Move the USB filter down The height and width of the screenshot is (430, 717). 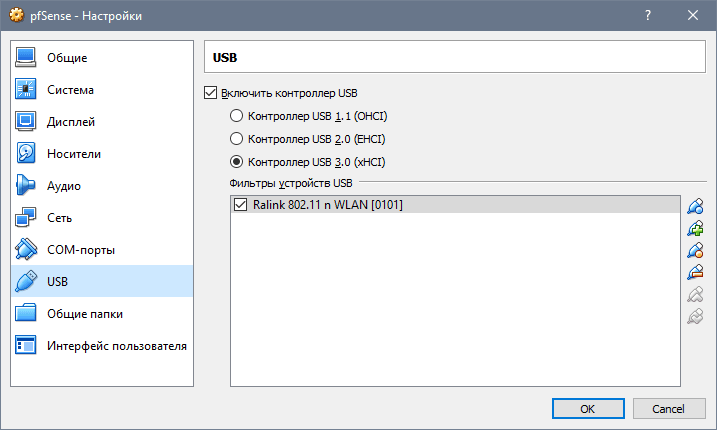pos(695,316)
